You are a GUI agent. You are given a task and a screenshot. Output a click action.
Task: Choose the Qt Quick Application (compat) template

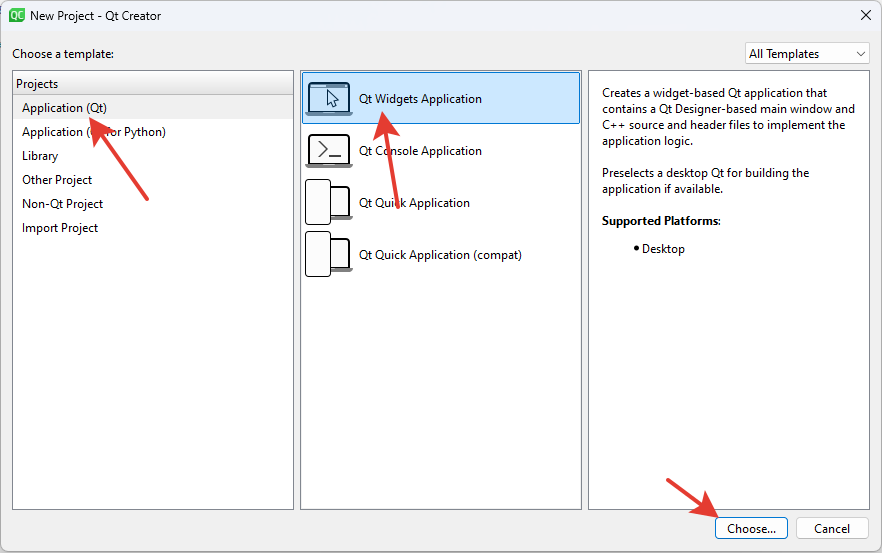click(441, 255)
